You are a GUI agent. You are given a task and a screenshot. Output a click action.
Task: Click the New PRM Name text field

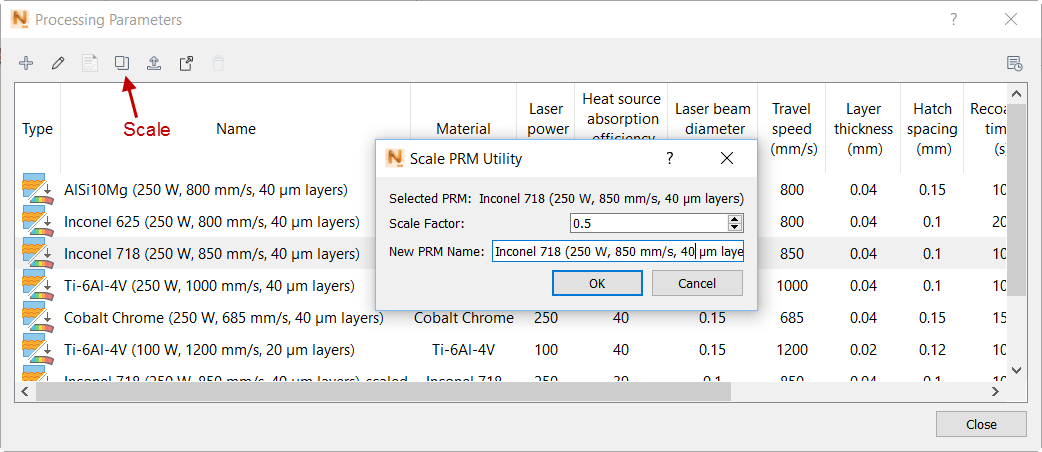617,252
